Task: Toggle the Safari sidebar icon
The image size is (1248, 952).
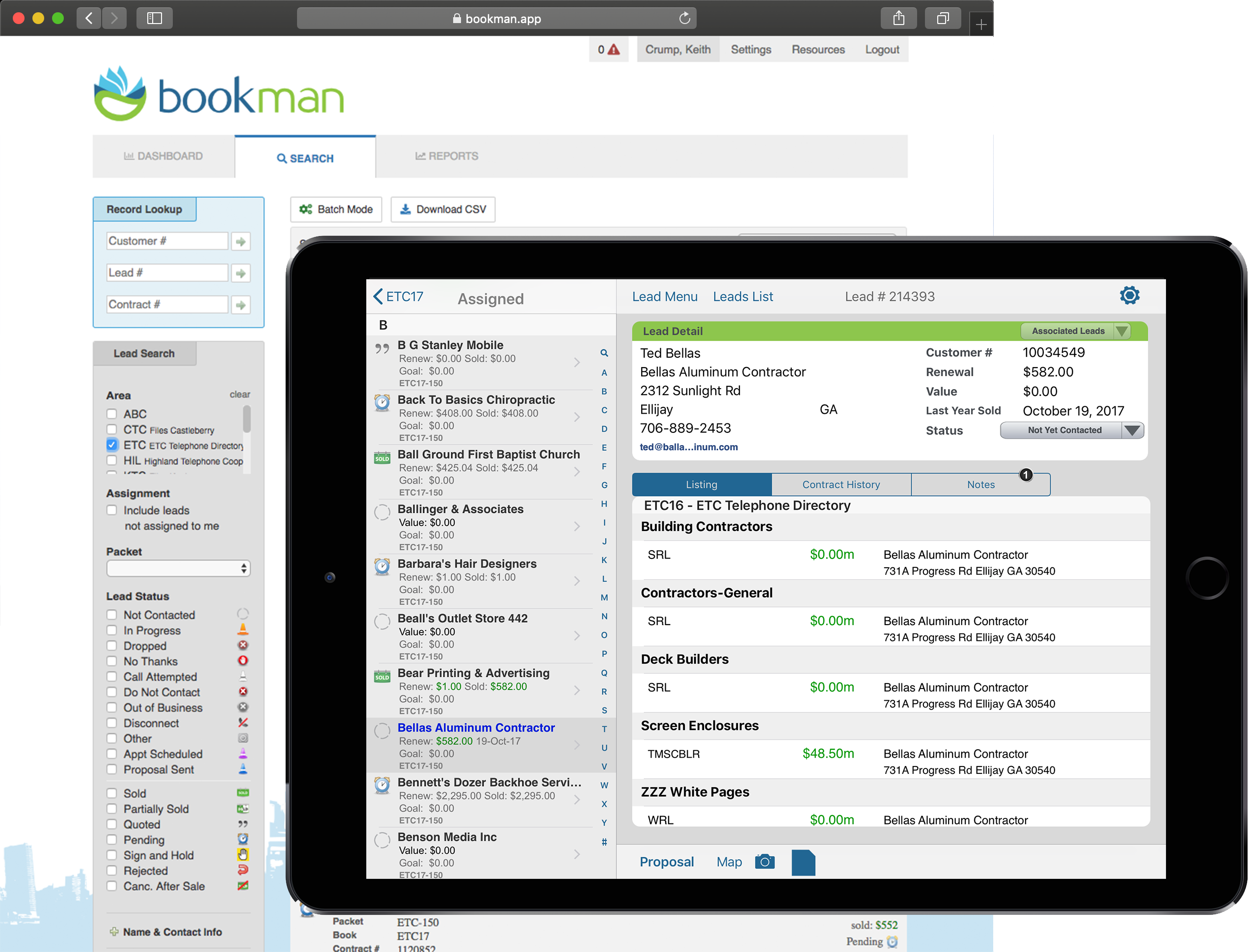Action: click(x=154, y=18)
